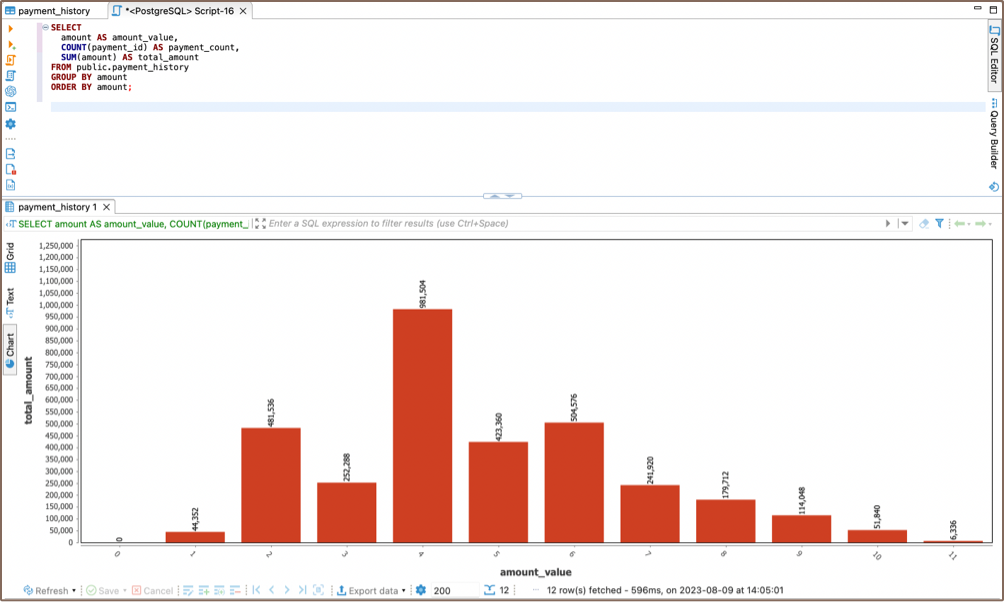
Task: Execute SQL query with the orange arrow
Action: click(11, 29)
